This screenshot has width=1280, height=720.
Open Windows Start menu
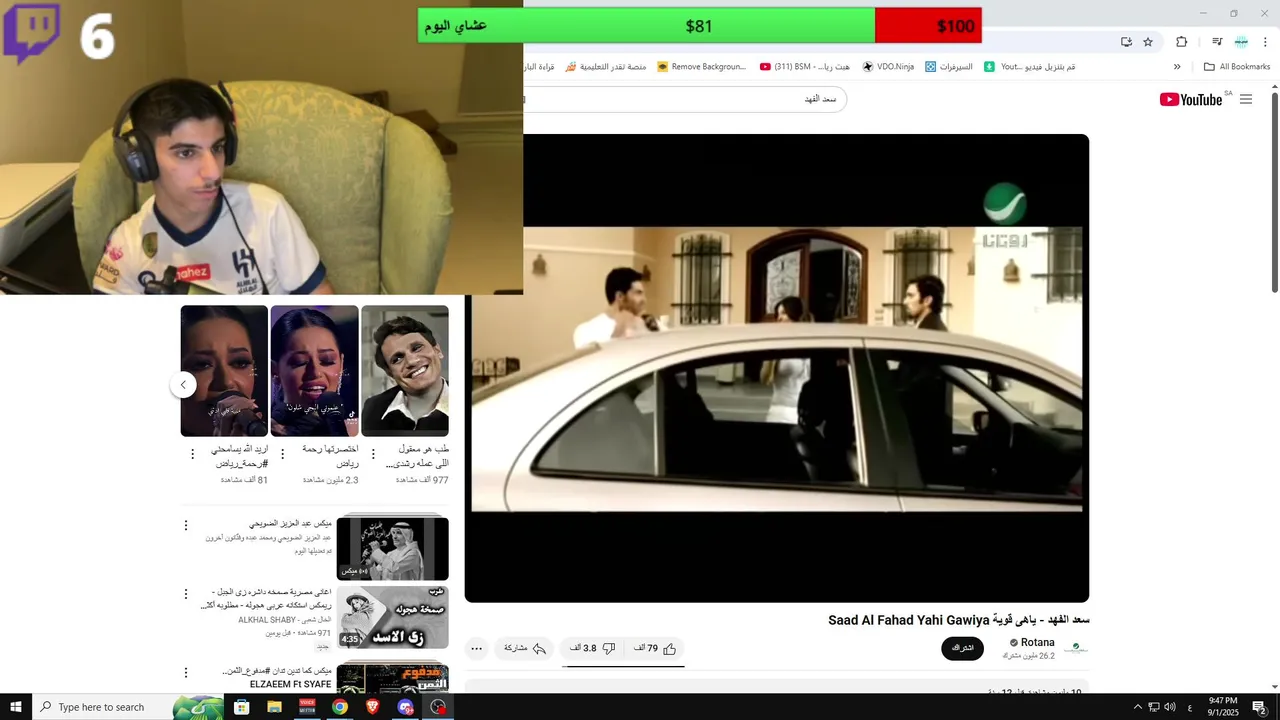coord(15,706)
